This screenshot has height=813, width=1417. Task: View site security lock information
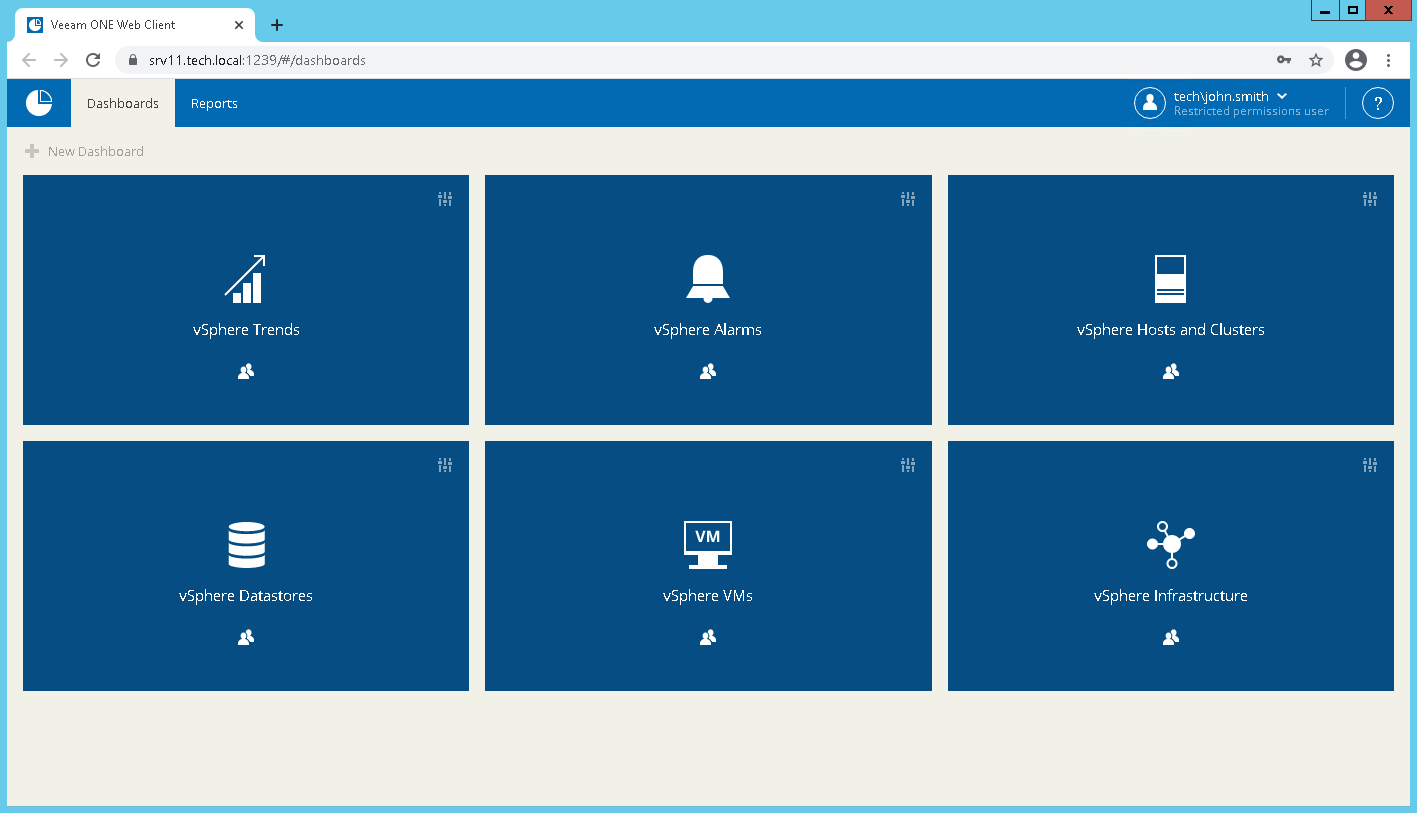132,60
